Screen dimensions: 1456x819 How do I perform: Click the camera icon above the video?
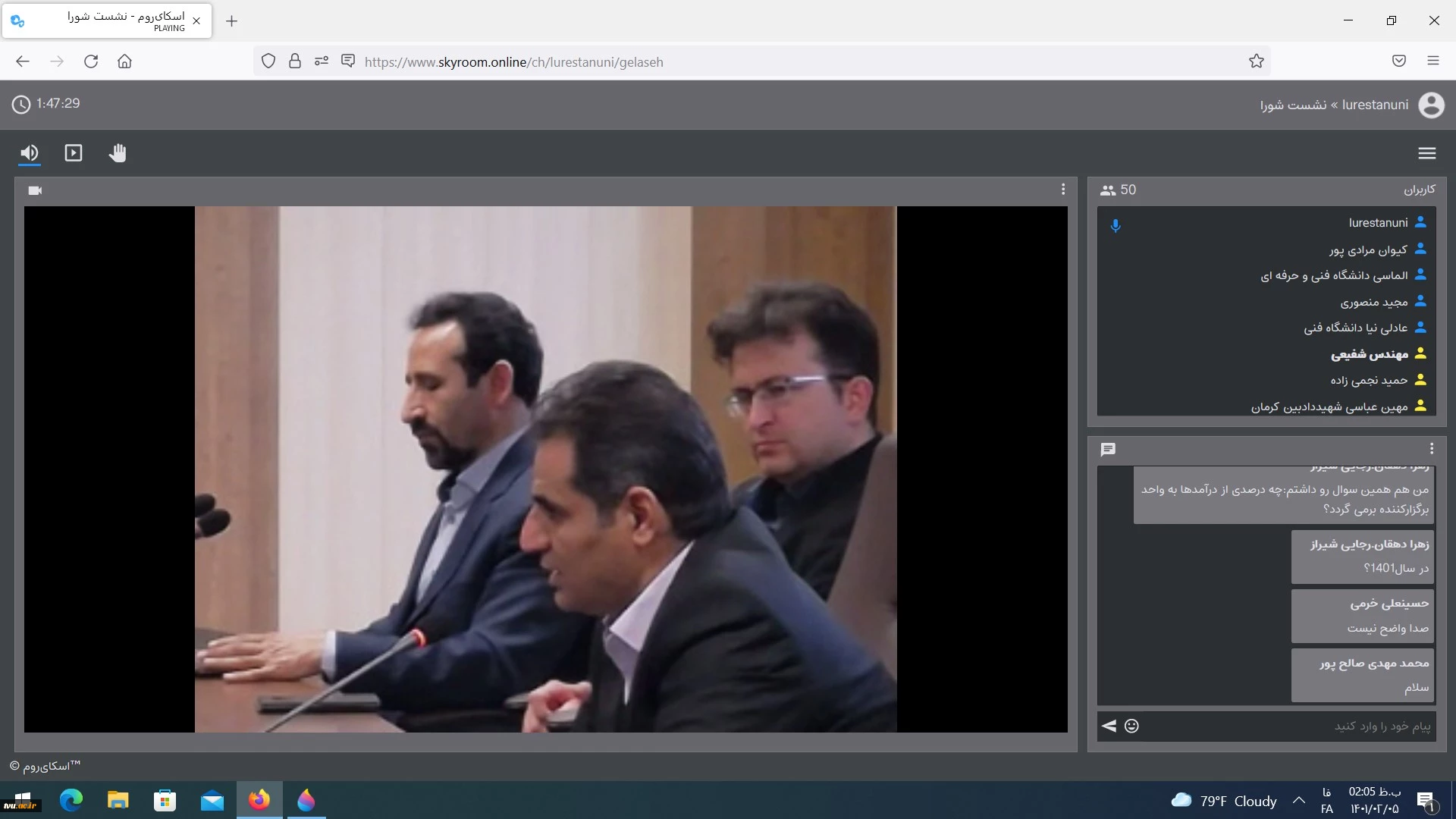tap(35, 190)
